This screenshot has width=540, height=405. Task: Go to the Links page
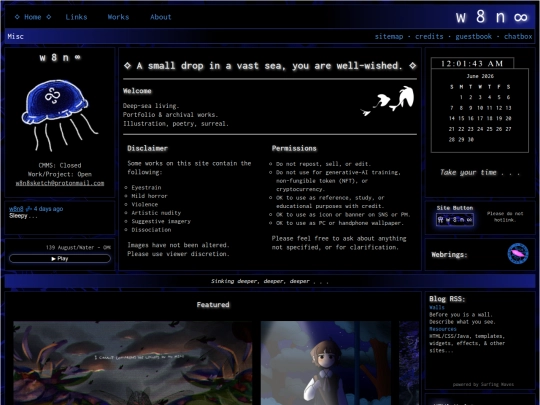pos(76,17)
